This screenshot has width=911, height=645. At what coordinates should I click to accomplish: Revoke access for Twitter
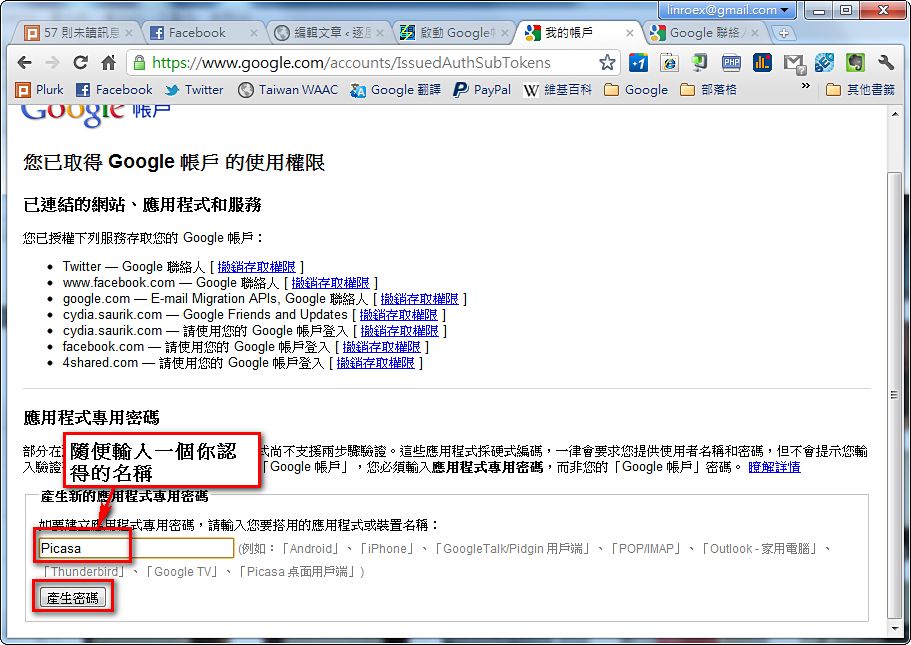(x=256, y=267)
